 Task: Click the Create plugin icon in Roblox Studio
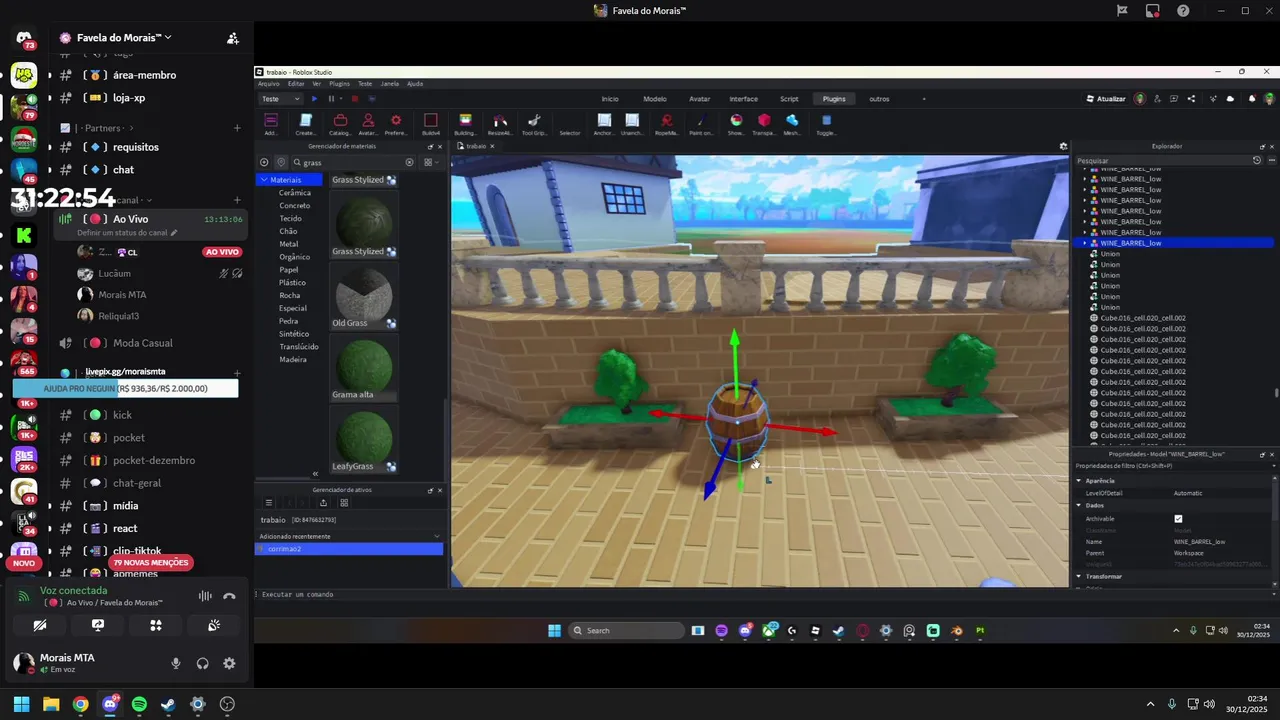[x=306, y=121]
